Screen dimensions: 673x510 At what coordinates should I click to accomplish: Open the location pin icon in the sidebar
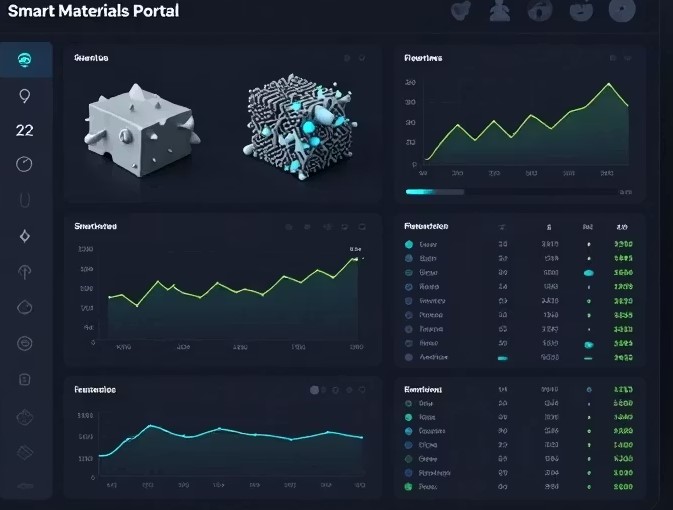(25, 97)
